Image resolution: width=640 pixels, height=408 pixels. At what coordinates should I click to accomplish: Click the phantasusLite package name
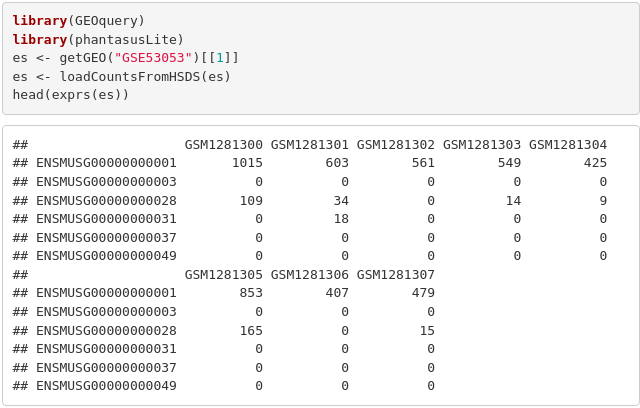[126, 40]
